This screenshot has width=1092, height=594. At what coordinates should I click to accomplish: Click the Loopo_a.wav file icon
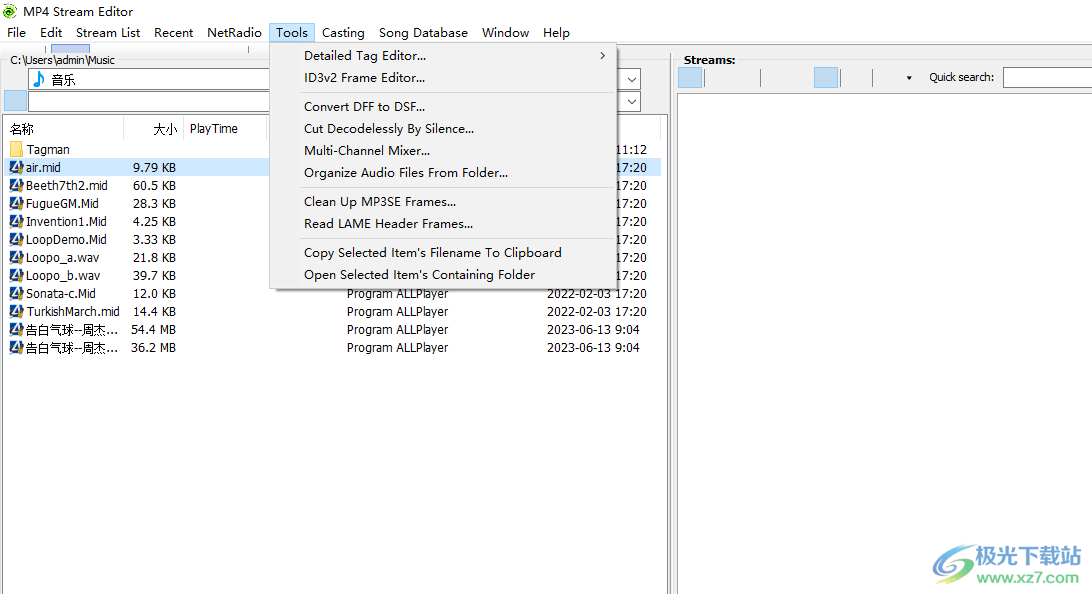click(16, 258)
